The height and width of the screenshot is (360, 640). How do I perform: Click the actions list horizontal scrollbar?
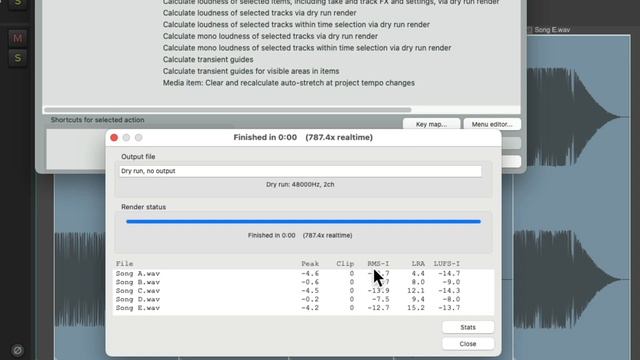227,110
